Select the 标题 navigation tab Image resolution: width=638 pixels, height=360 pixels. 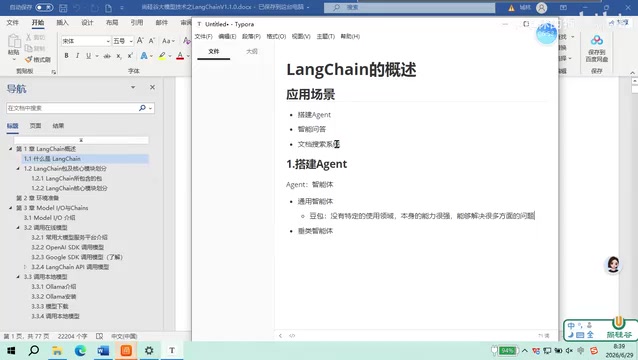pos(12,126)
